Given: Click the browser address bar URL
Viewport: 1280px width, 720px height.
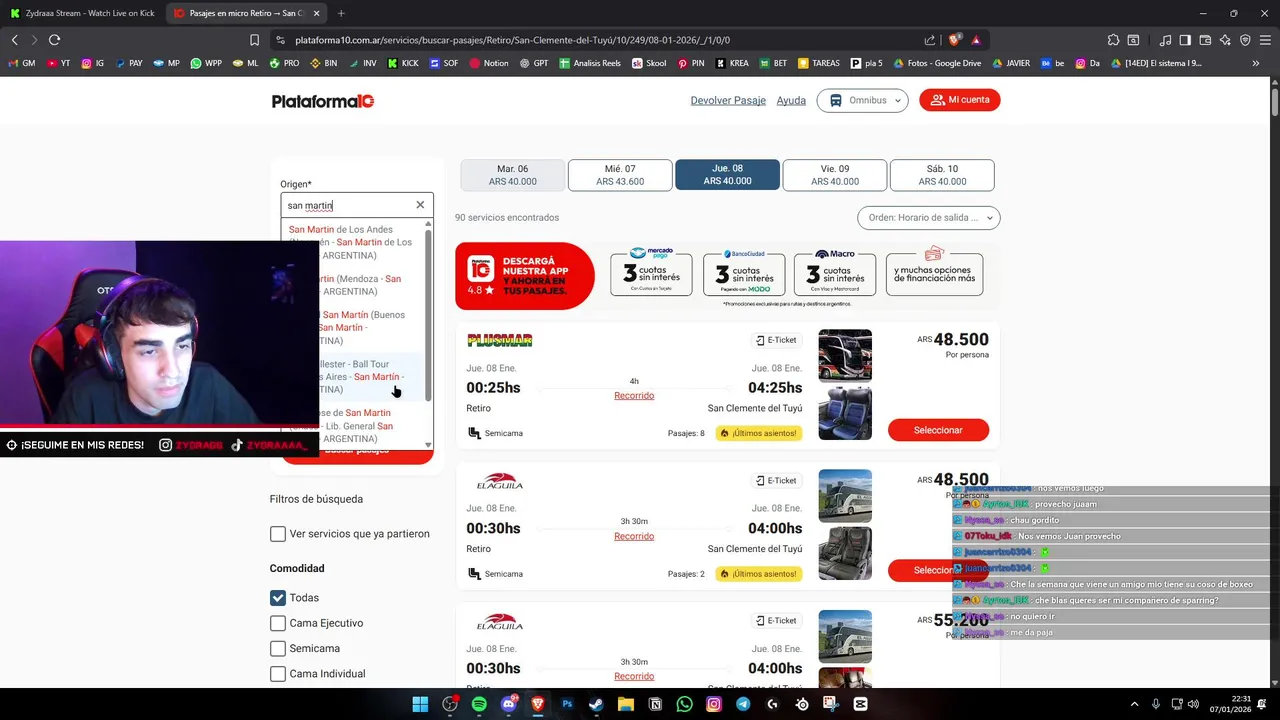Looking at the screenshot, I should click(512, 40).
